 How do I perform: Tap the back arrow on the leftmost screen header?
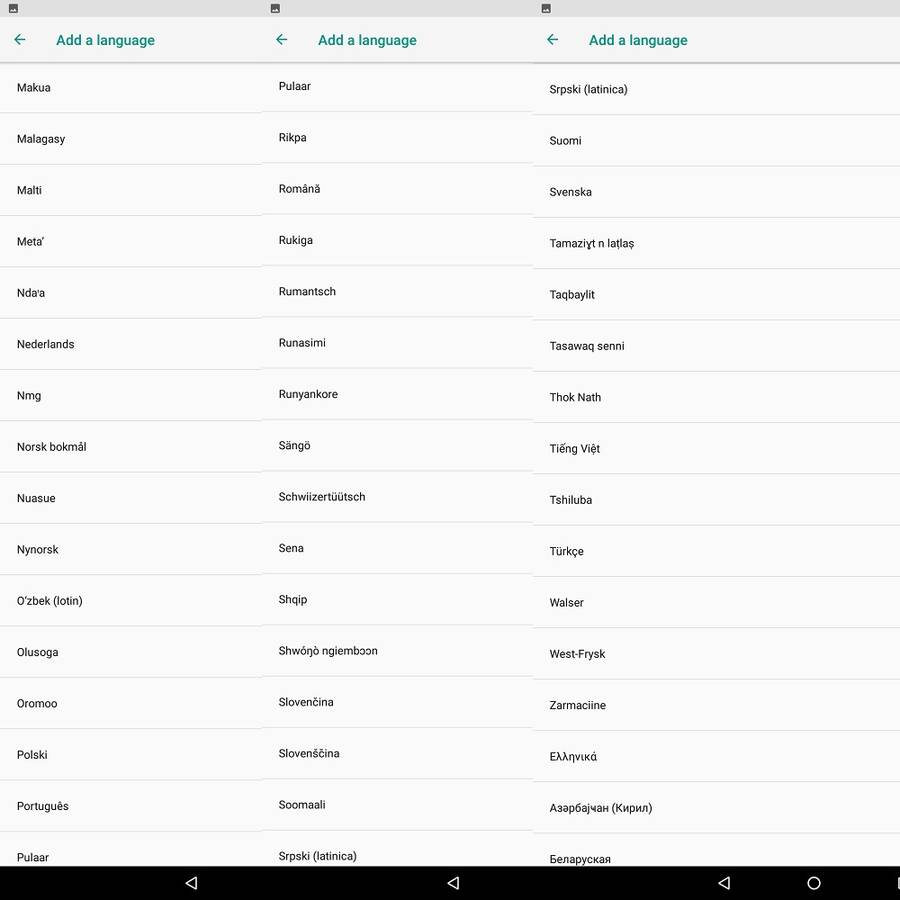click(x=20, y=40)
